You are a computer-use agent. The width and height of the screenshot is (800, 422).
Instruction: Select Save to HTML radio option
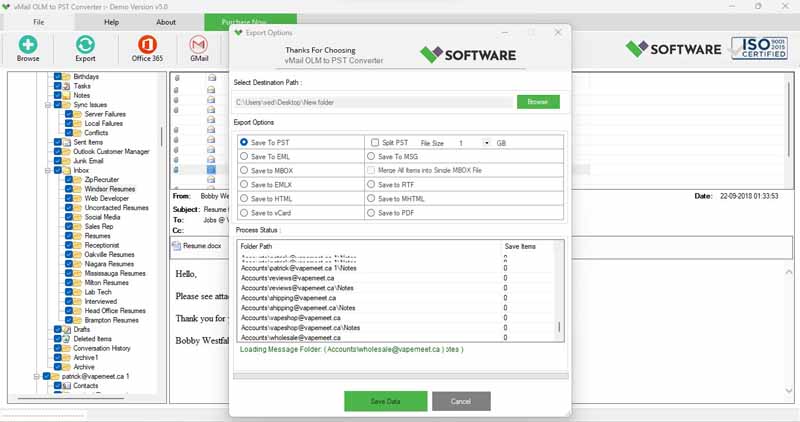pos(244,198)
